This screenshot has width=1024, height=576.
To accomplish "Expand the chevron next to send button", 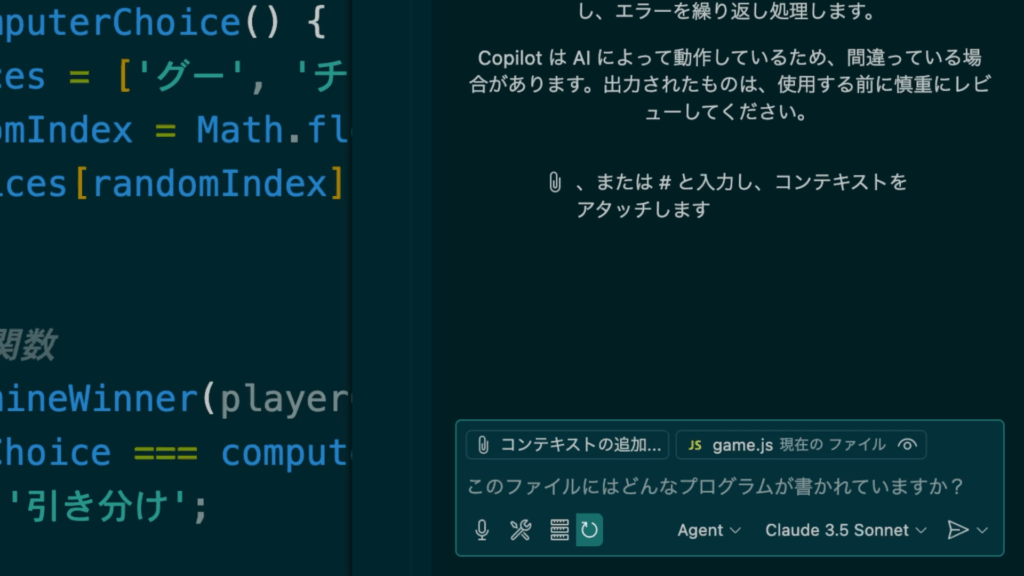I will pos(982,530).
